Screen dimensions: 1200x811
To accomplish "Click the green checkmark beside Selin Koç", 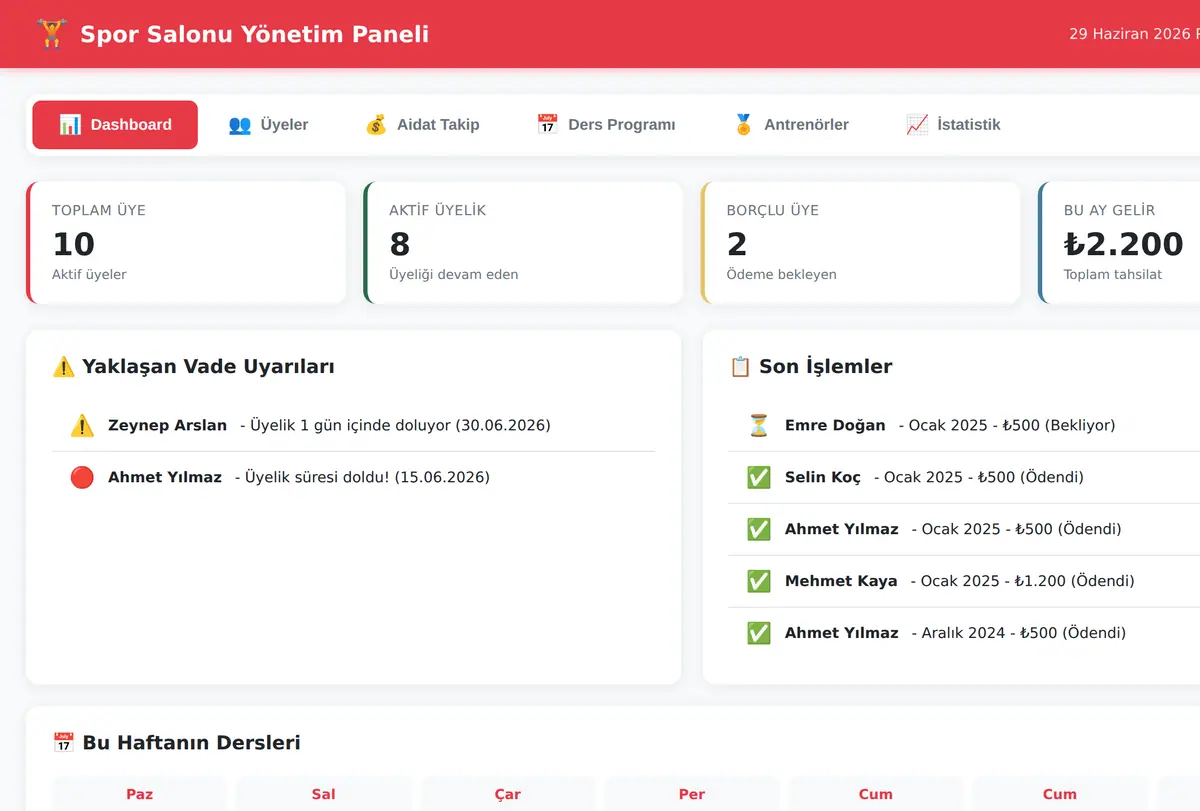I will (x=759, y=478).
